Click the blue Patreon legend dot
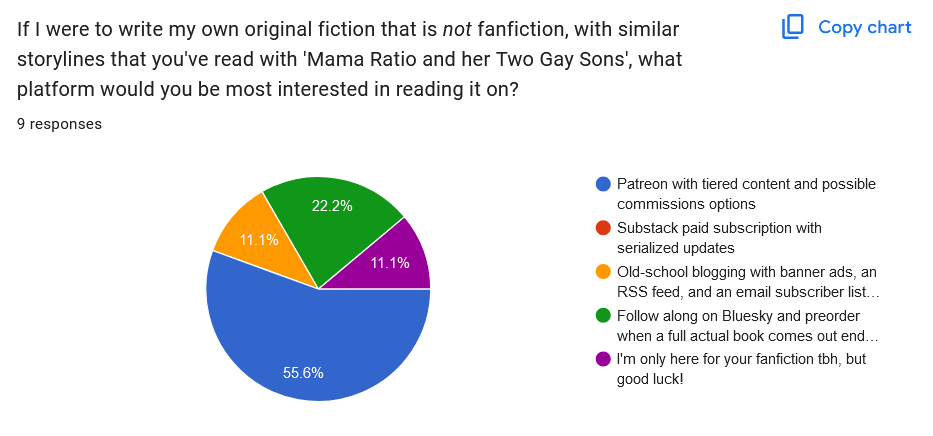The width and height of the screenshot is (933, 436). point(603,184)
